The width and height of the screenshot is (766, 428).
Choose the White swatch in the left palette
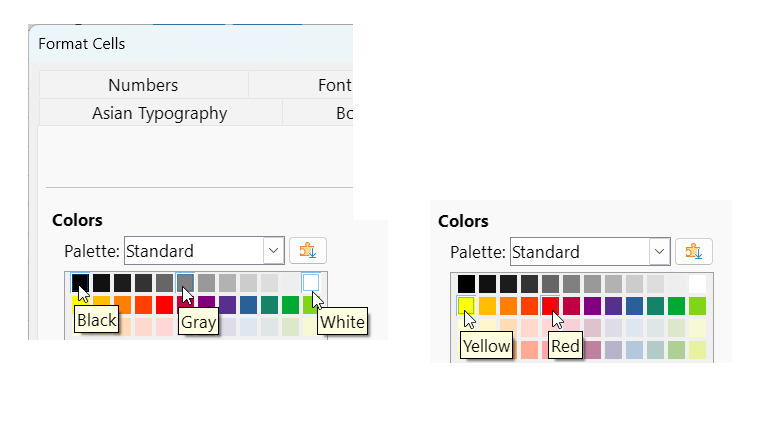pyautogui.click(x=311, y=283)
